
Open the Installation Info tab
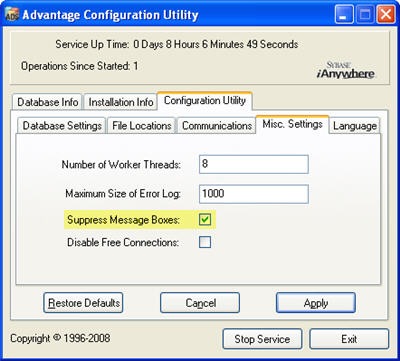(120, 102)
